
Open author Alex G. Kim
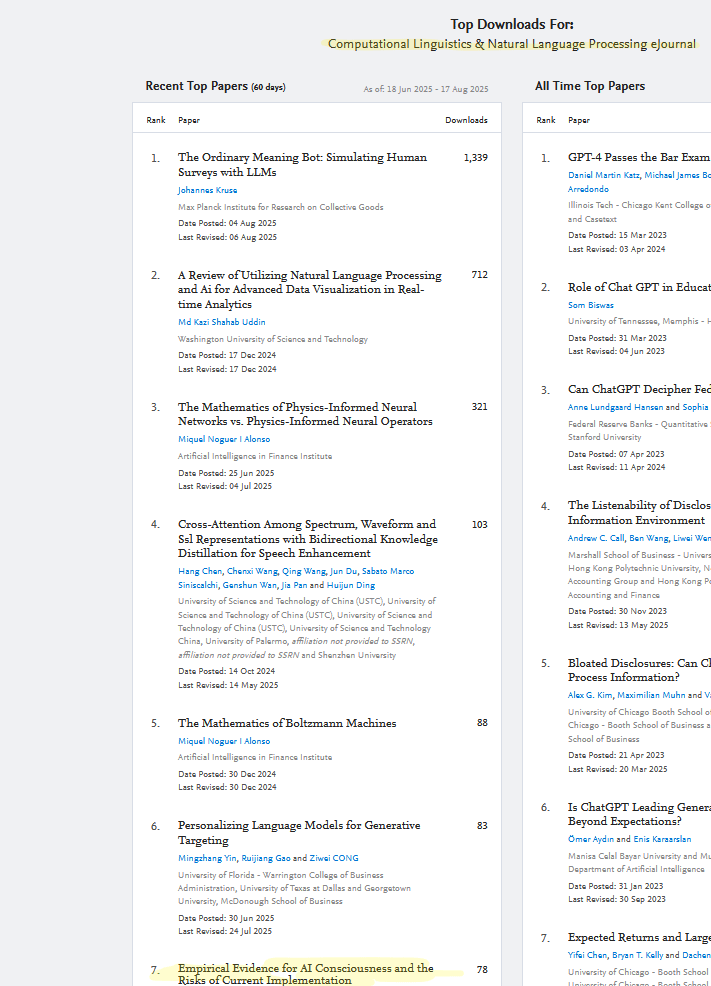click(x=590, y=695)
